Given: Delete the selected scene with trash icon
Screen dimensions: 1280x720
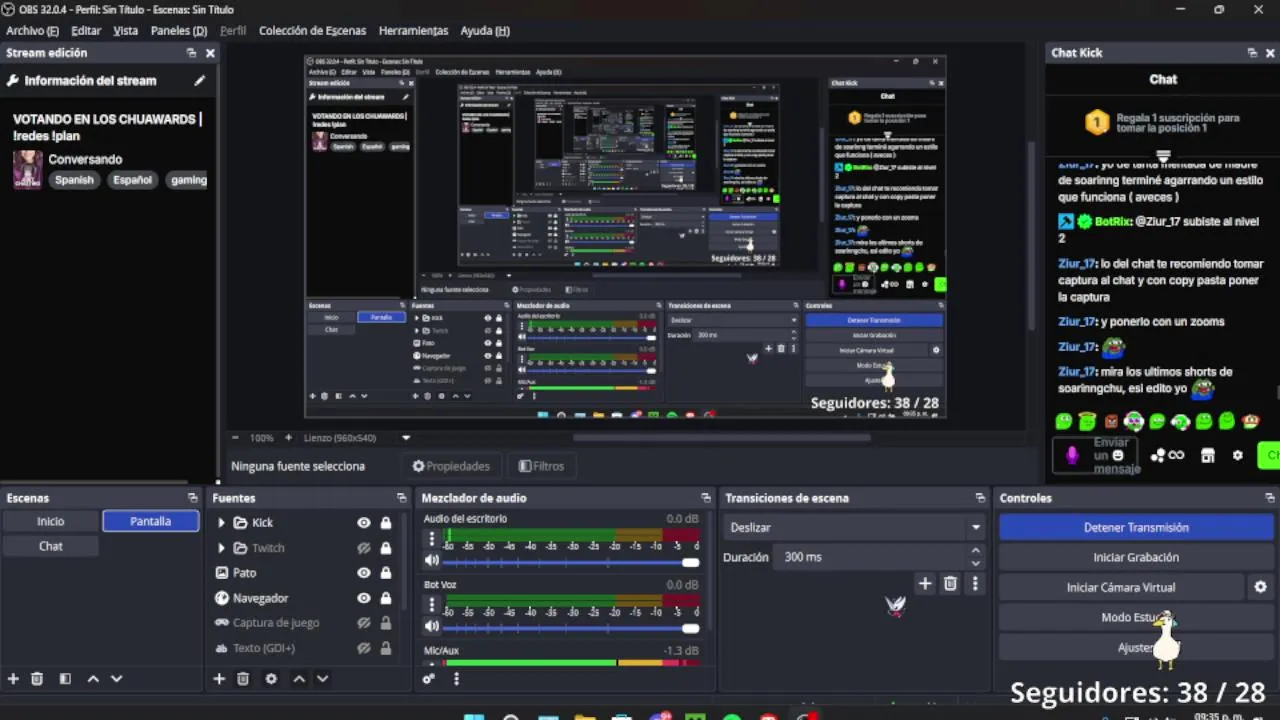Looking at the screenshot, I should coord(37,678).
